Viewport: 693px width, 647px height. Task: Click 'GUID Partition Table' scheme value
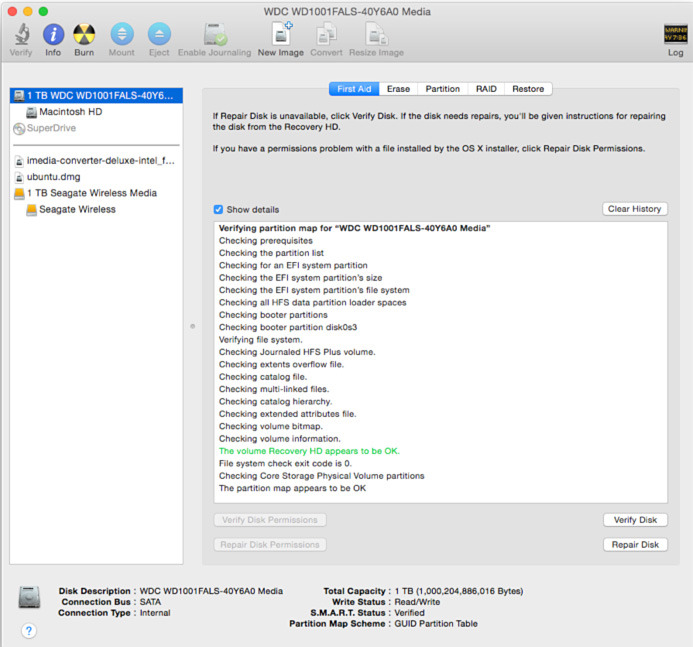click(x=436, y=624)
